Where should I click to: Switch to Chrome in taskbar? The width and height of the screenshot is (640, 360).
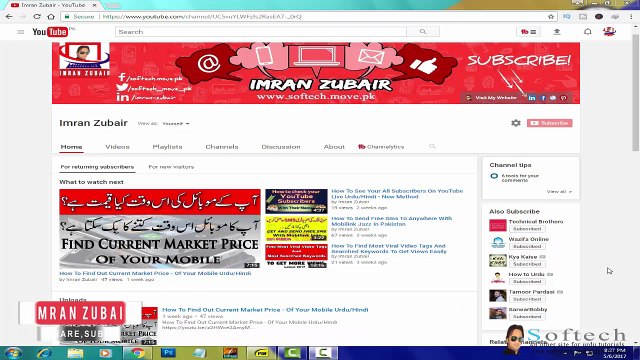click(138, 353)
